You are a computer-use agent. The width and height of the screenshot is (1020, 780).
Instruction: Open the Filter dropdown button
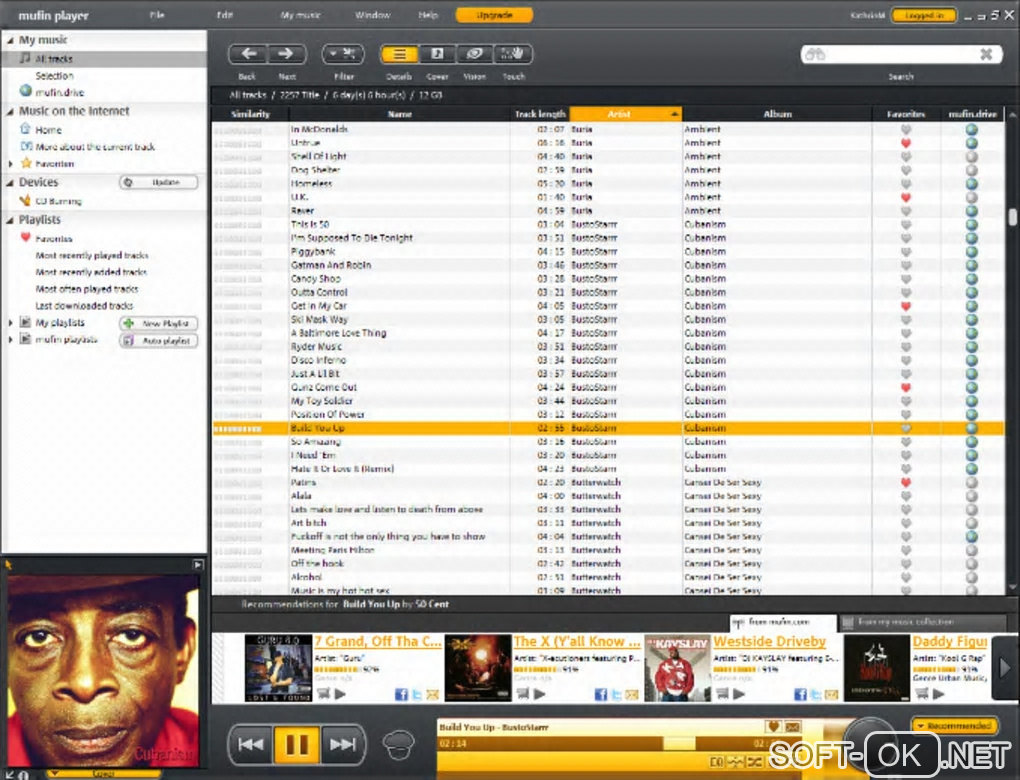click(x=343, y=54)
